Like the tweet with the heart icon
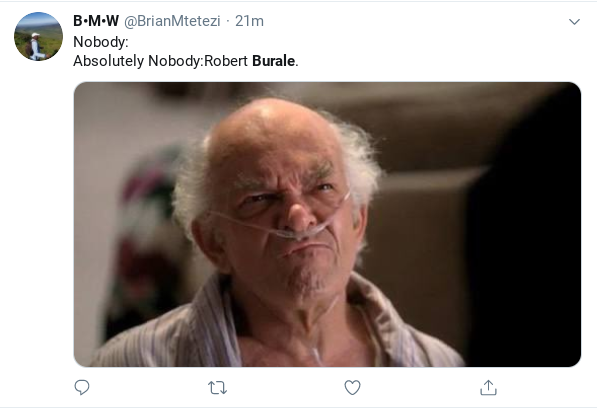597x408 pixels. click(352, 387)
